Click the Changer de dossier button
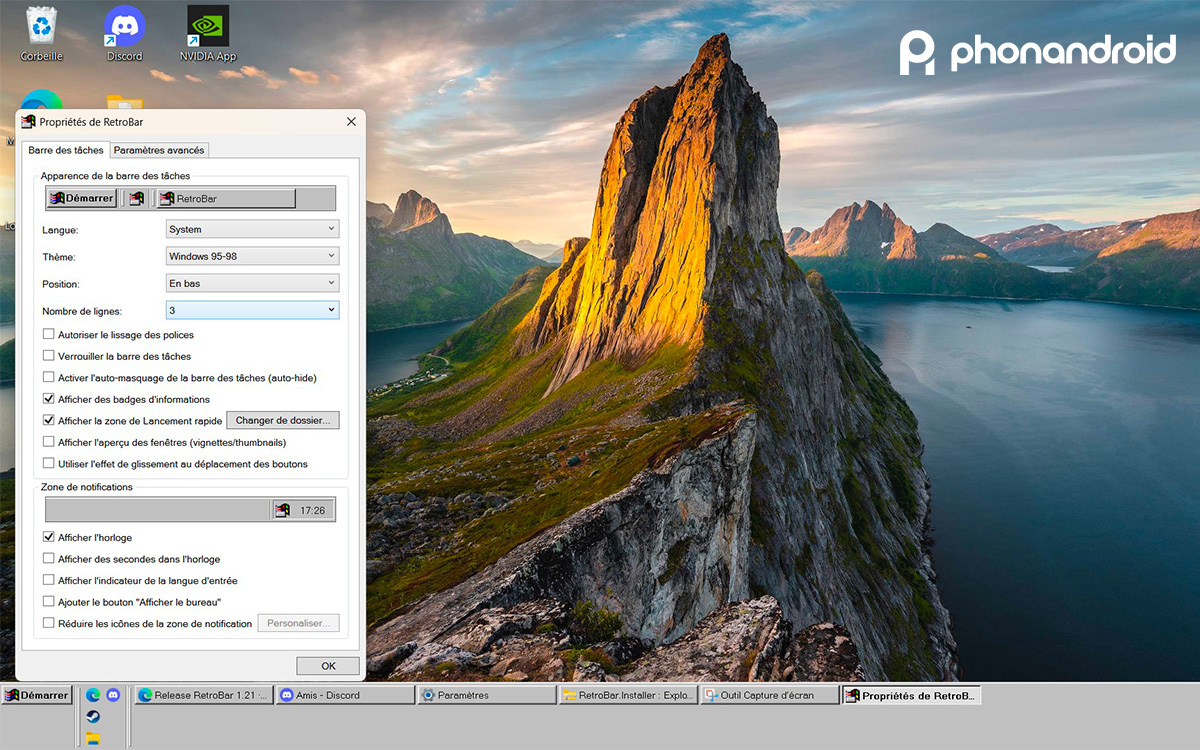The image size is (1200, 750). [x=283, y=420]
